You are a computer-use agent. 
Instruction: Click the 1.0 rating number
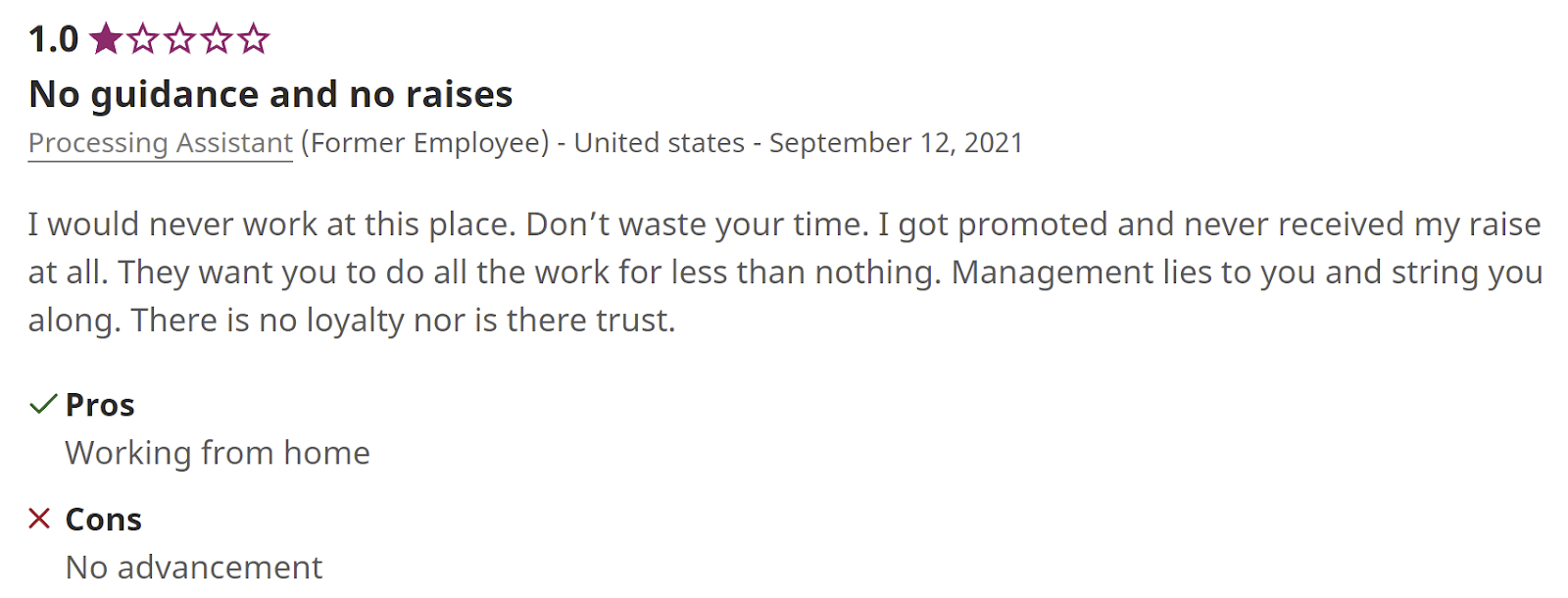[x=53, y=39]
